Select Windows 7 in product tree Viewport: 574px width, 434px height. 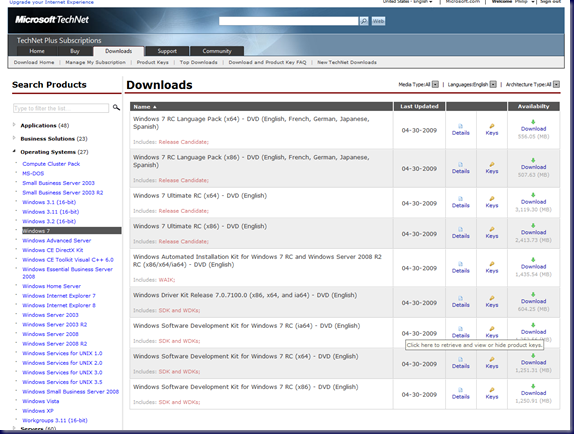click(x=71, y=231)
